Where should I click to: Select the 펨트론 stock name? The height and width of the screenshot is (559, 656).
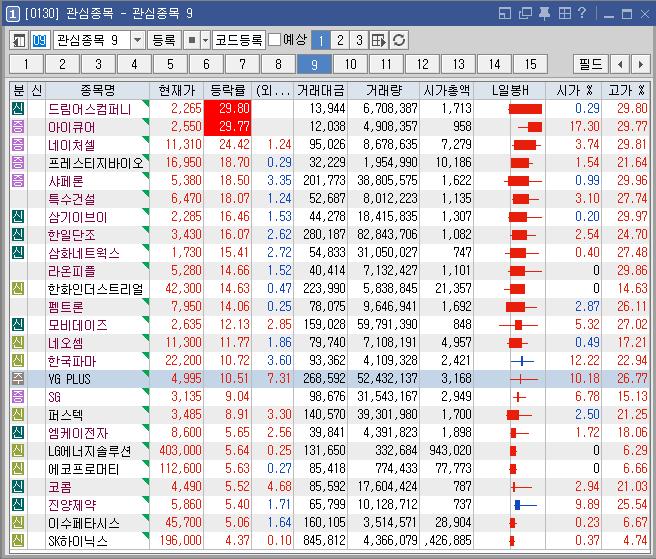click(66, 307)
